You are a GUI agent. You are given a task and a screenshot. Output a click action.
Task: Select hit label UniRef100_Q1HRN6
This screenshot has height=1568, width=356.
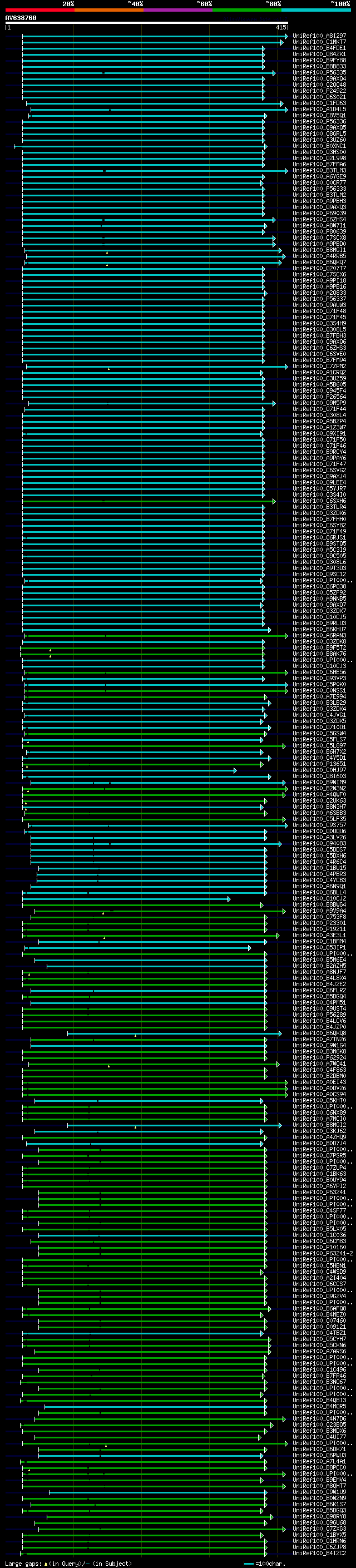(319, 1541)
